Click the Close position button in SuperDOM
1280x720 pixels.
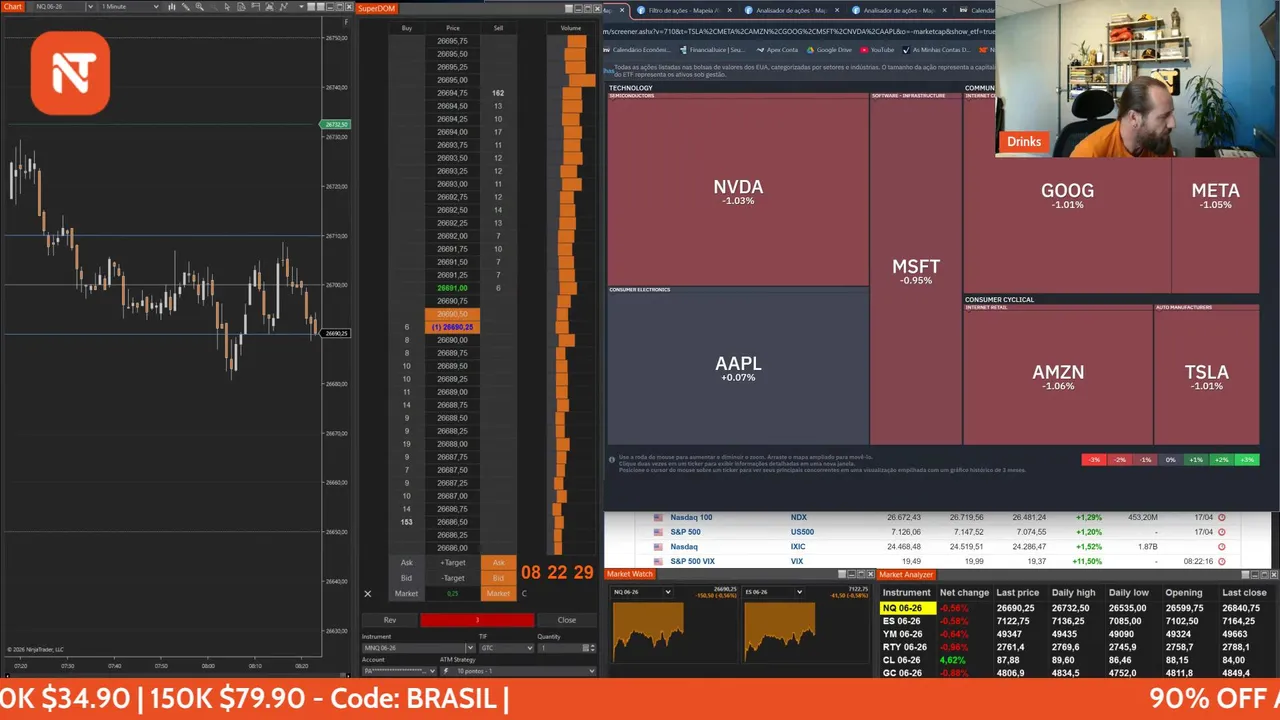[567, 620]
